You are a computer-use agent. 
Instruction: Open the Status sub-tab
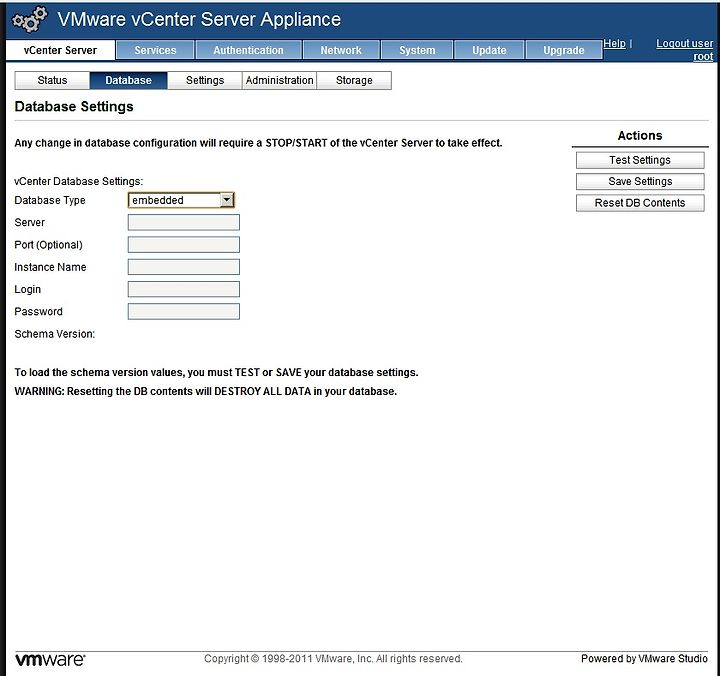(52, 80)
